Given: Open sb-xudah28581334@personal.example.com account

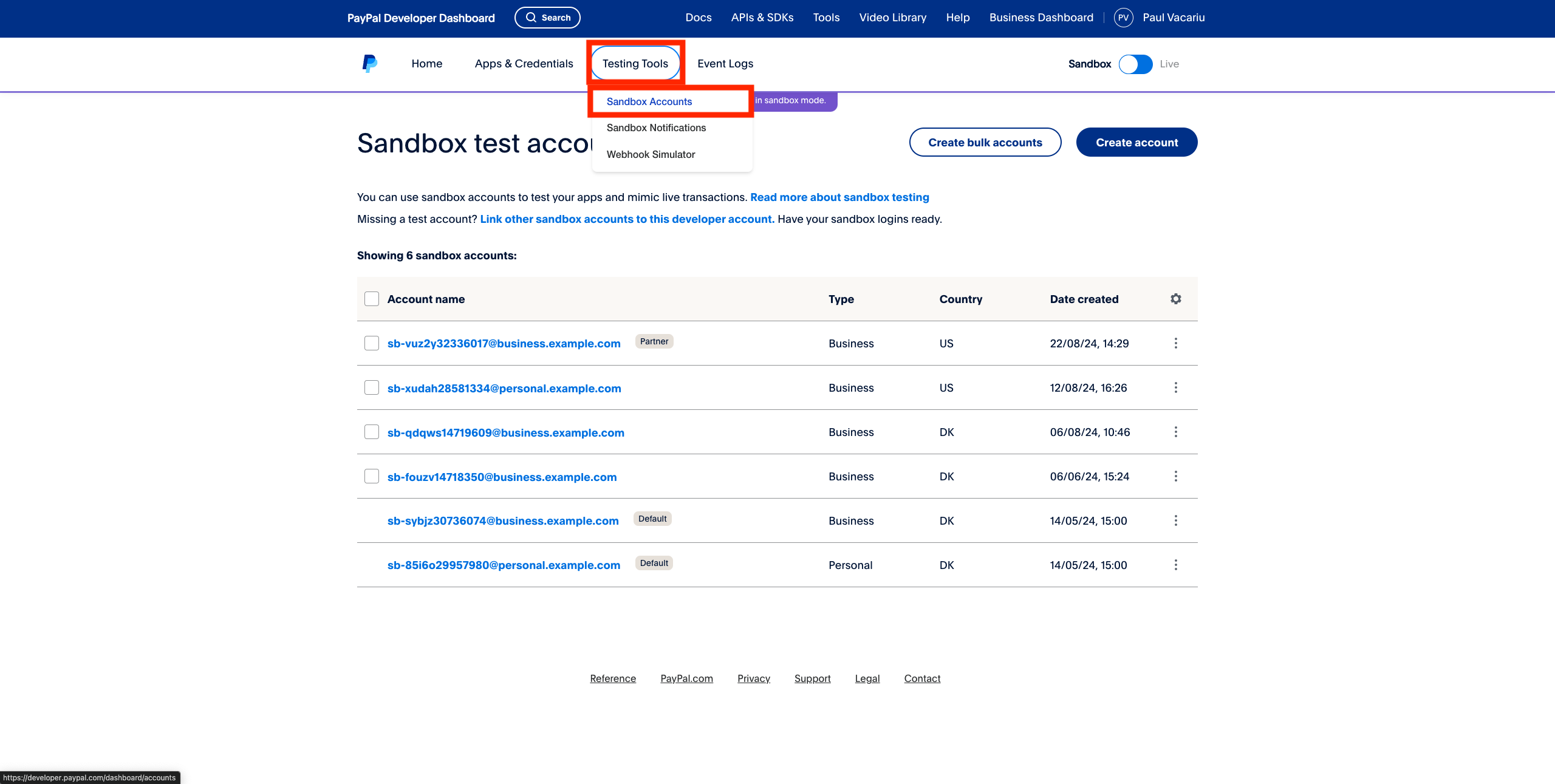Looking at the screenshot, I should [x=504, y=389].
